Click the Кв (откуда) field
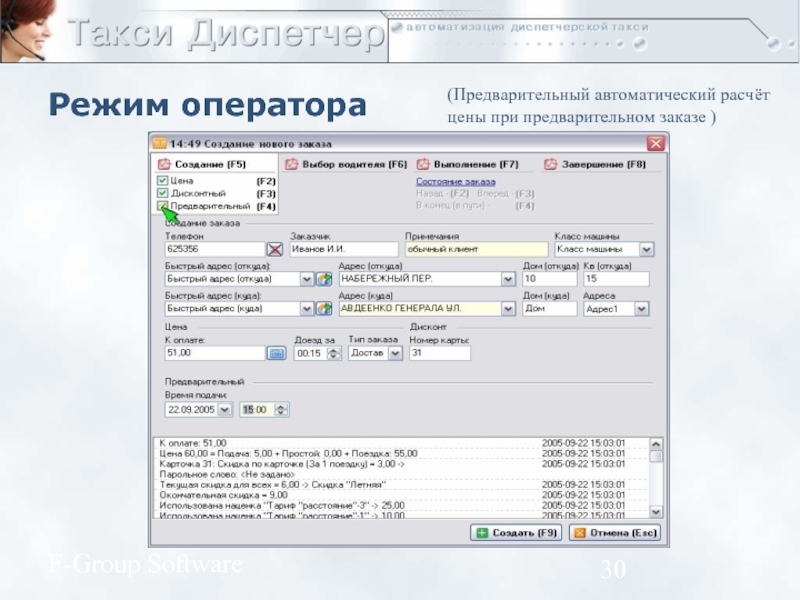The image size is (800, 600). (x=616, y=279)
